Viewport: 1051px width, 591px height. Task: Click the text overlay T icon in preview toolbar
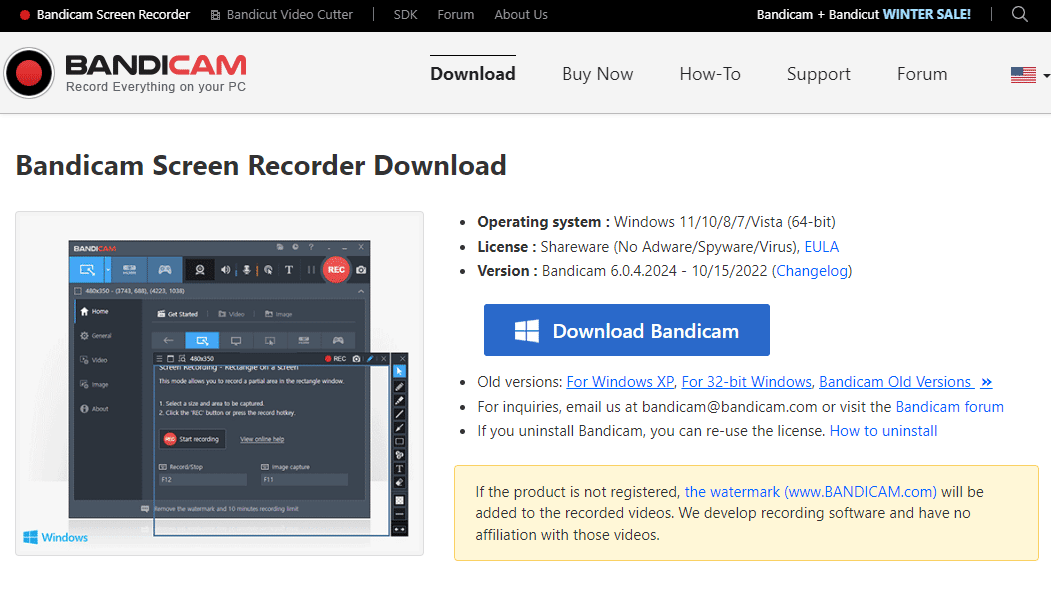point(289,269)
